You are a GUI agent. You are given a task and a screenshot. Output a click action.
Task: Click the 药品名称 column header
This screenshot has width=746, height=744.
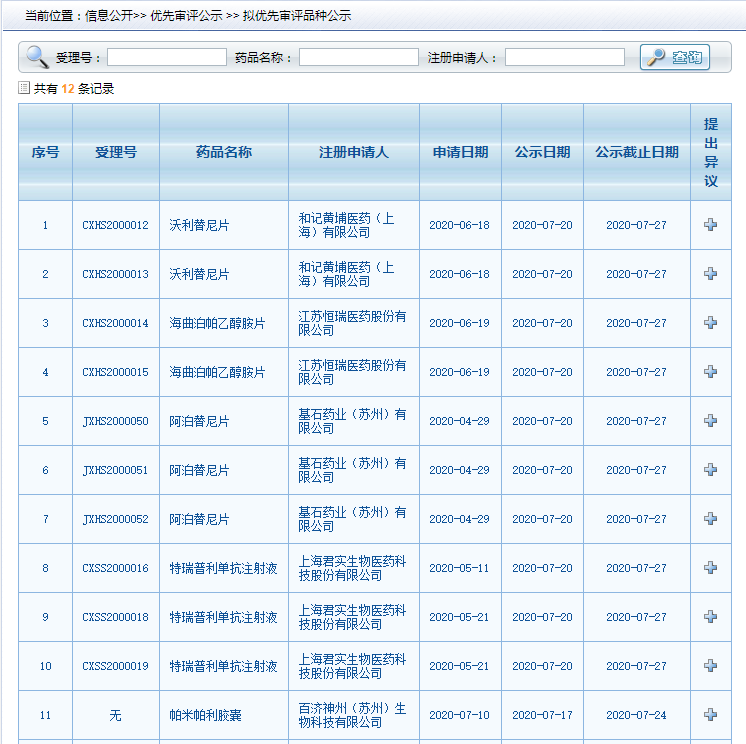(x=224, y=152)
